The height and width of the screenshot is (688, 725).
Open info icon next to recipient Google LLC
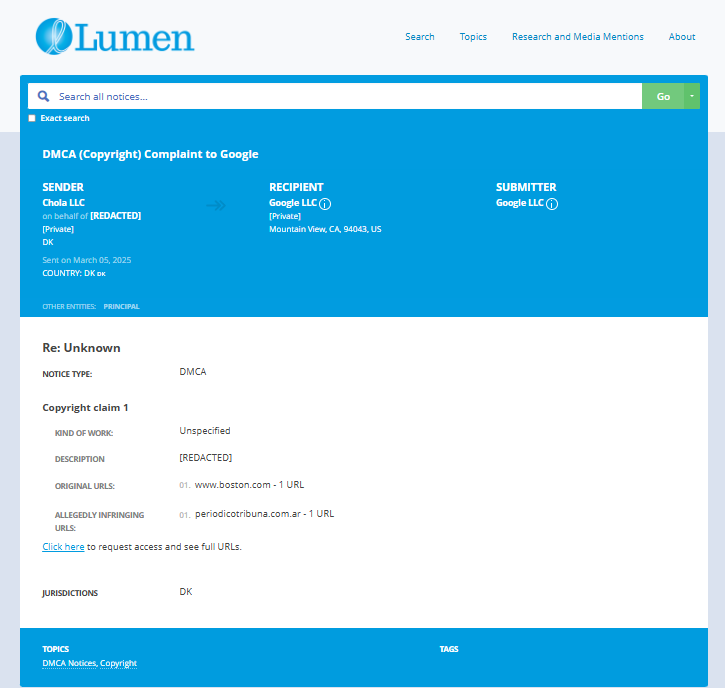tap(325, 204)
